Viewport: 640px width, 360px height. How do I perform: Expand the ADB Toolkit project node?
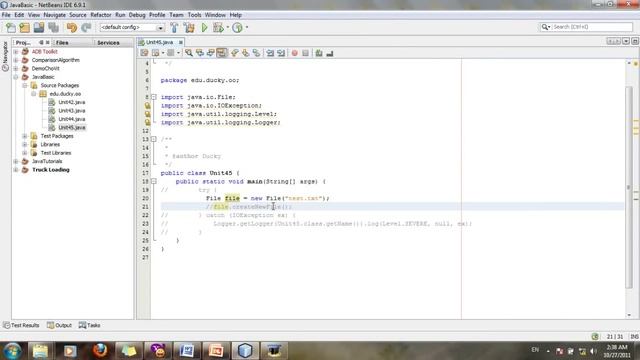[x=16, y=52]
